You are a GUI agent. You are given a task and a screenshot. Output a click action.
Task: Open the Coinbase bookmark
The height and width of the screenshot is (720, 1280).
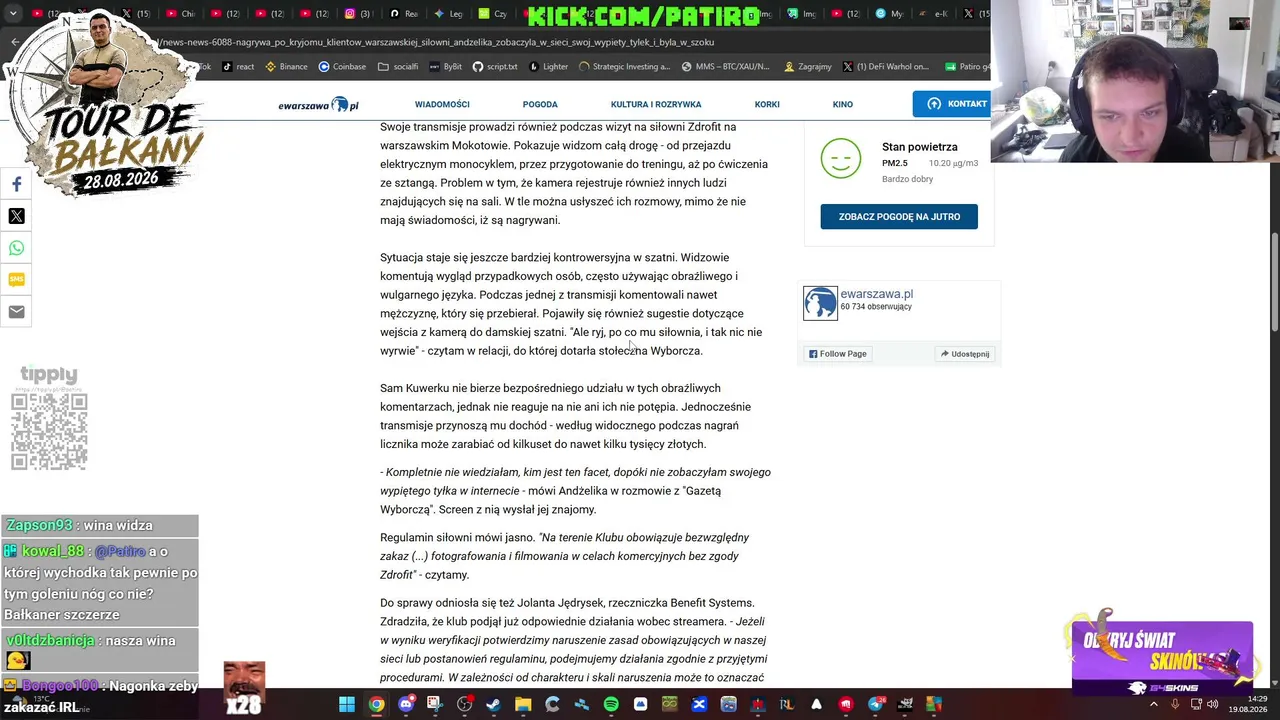(342, 67)
